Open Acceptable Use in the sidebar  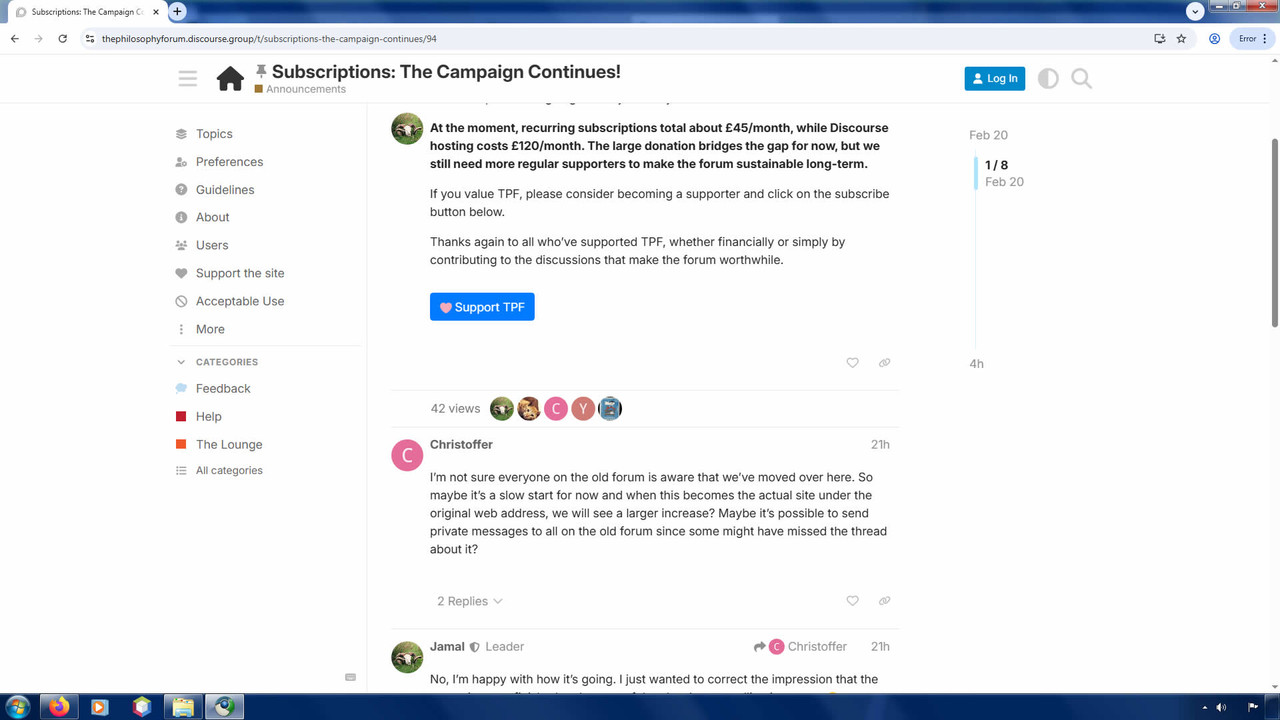240,301
